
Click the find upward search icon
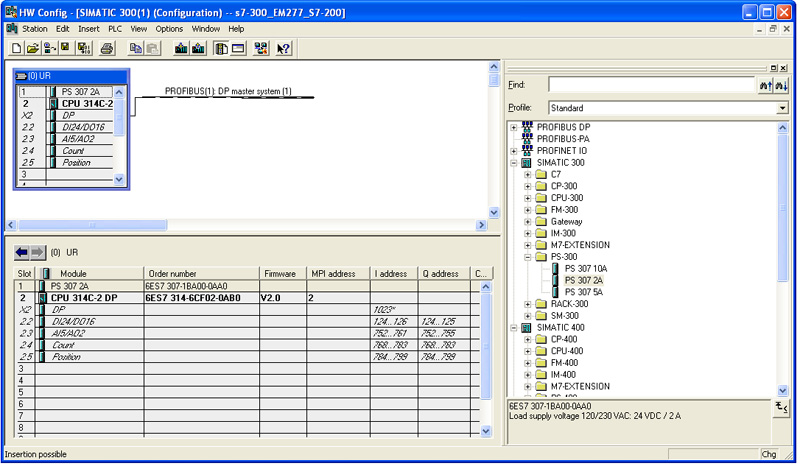pos(766,85)
